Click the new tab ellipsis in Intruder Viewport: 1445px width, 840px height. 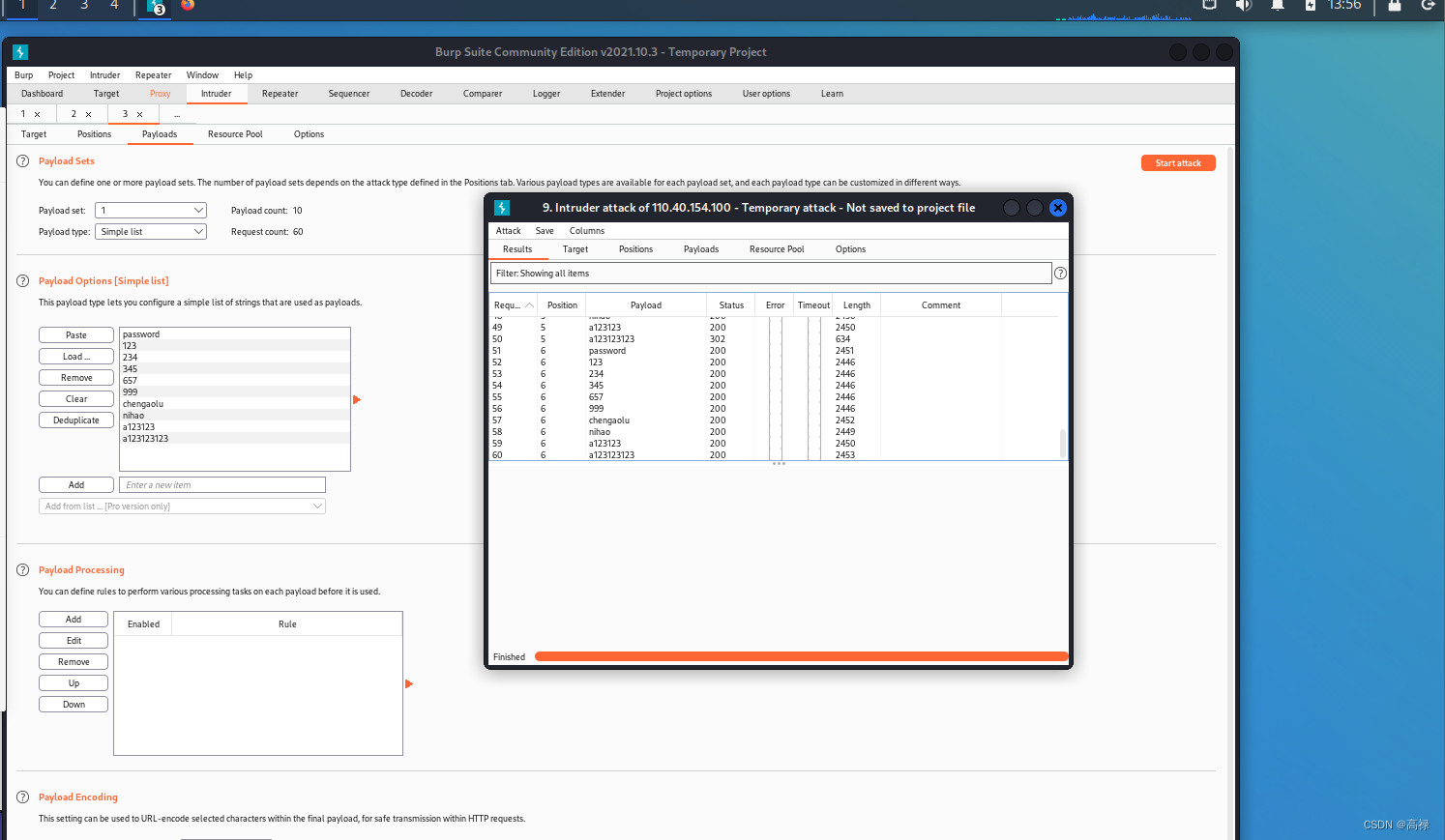click(177, 114)
